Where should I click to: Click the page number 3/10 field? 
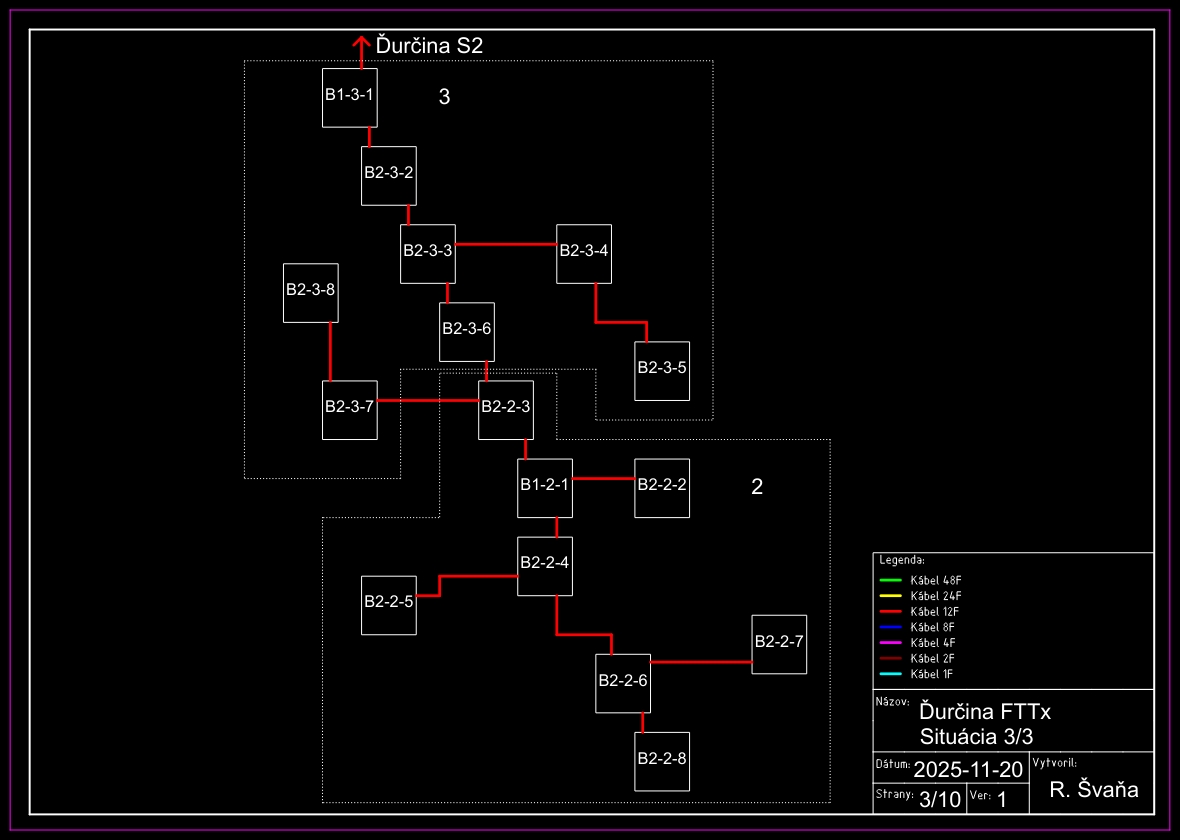939,799
